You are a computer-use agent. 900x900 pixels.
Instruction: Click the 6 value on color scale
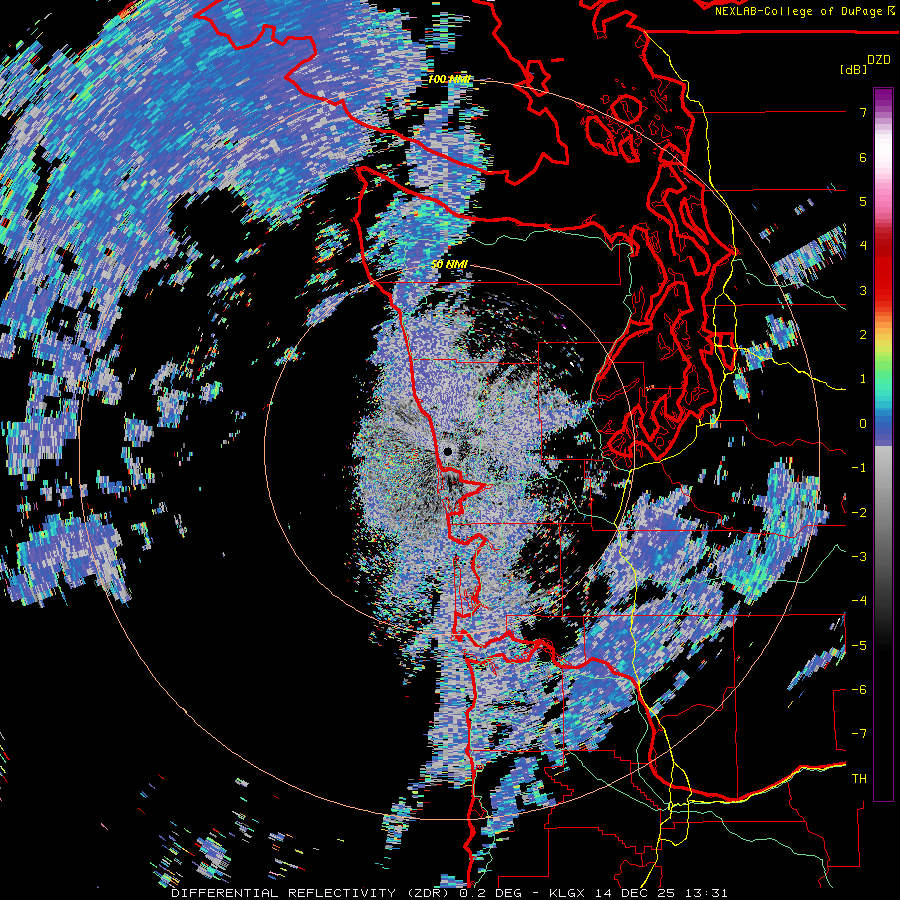coord(863,157)
